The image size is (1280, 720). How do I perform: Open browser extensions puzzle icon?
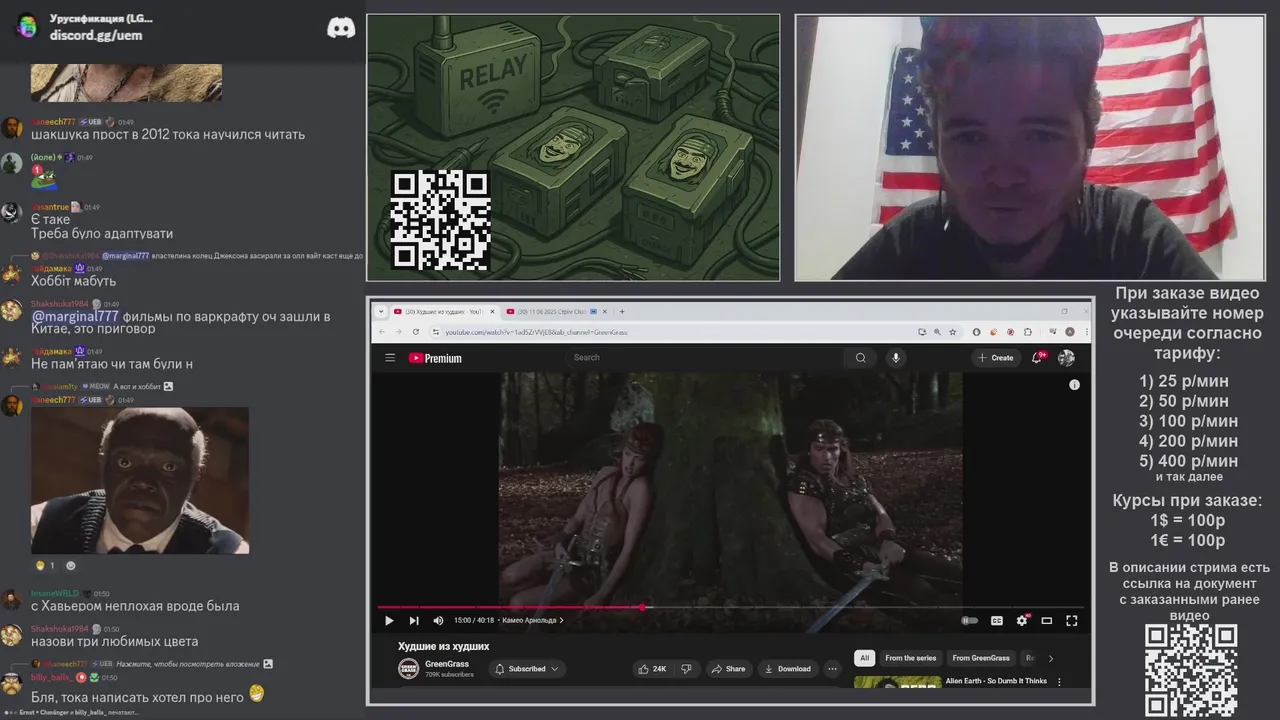pyautogui.click(x=1027, y=332)
